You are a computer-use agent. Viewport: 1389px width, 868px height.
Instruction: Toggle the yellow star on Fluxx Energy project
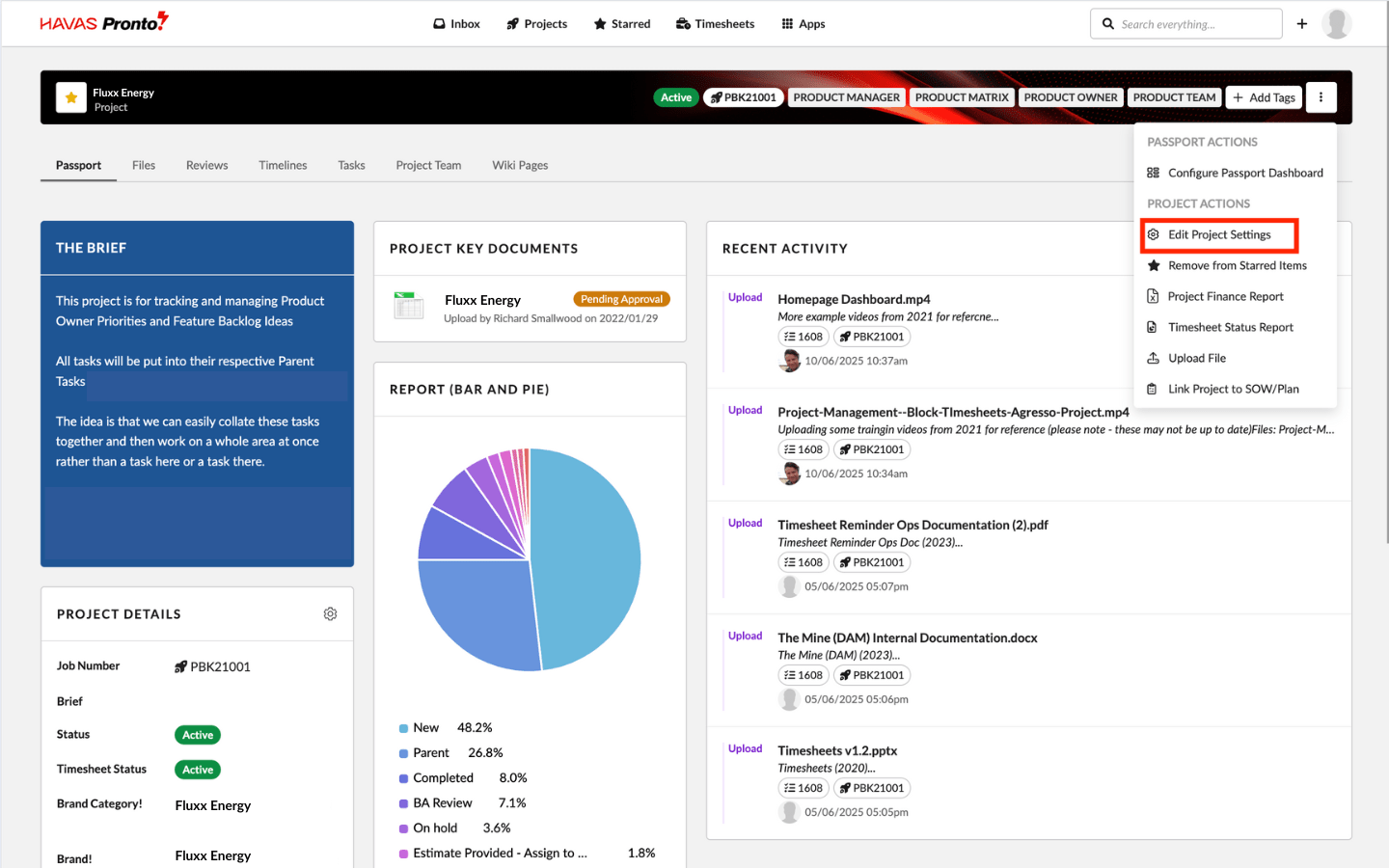click(x=71, y=97)
